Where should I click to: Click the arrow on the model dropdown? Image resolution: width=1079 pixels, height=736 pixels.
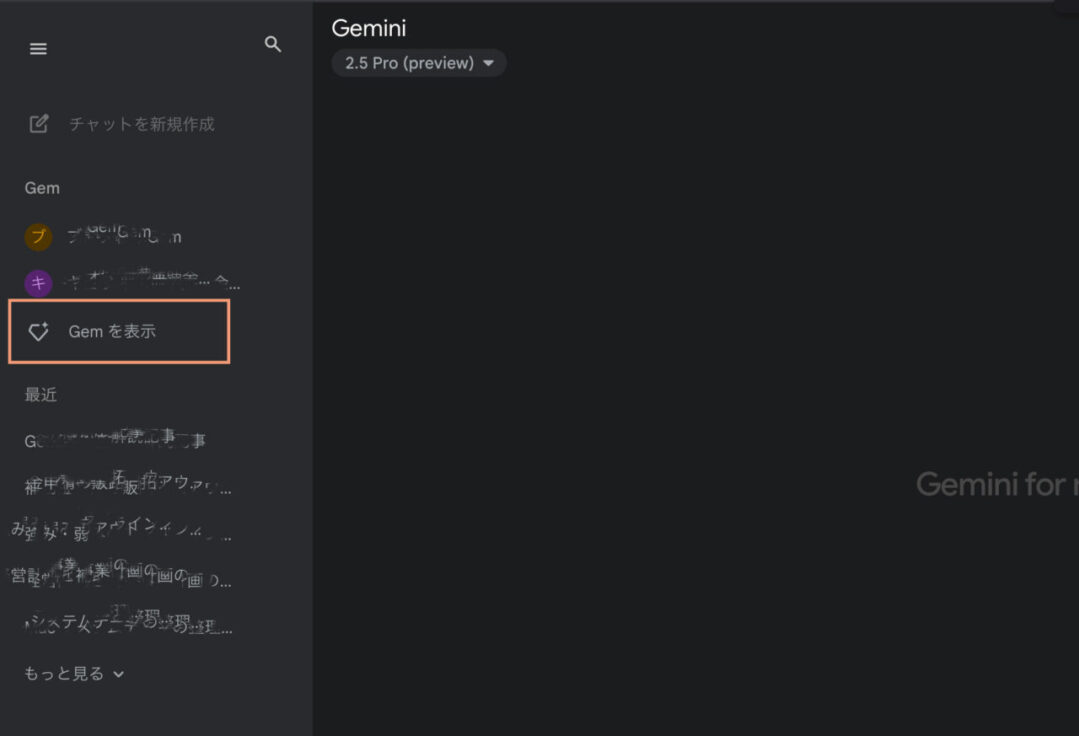click(488, 63)
